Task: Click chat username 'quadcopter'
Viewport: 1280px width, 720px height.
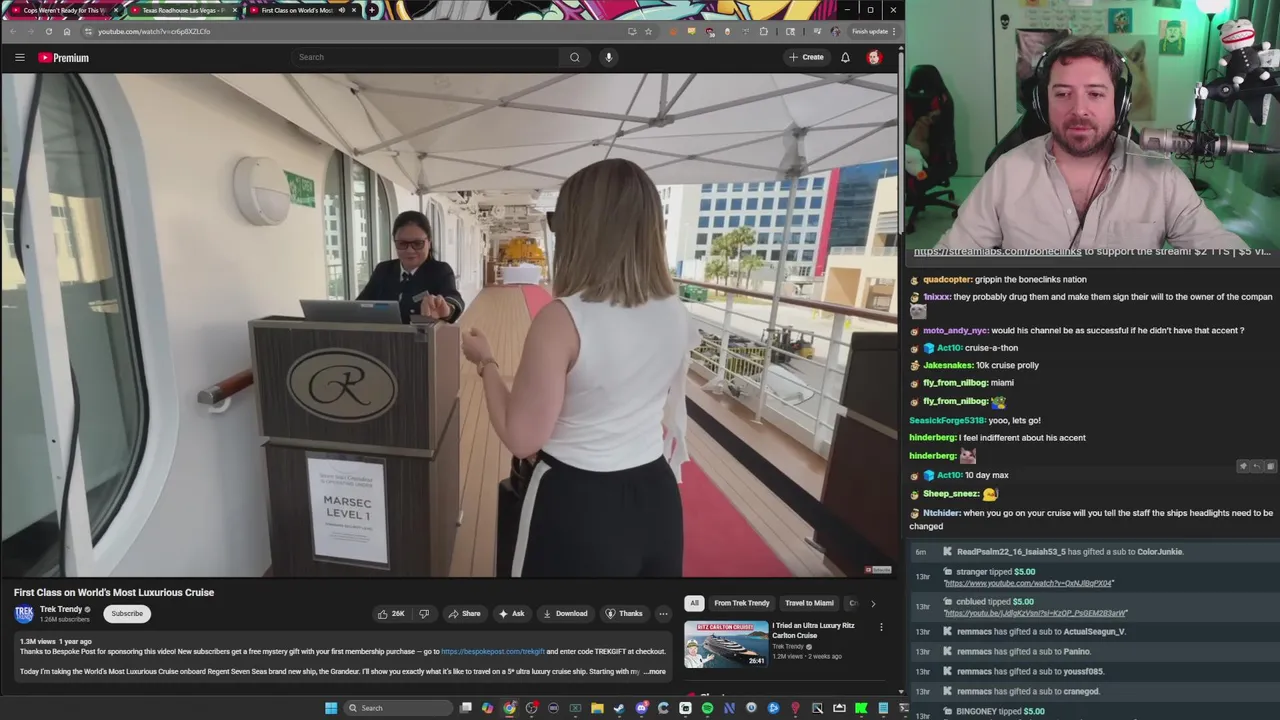Action: (x=947, y=279)
